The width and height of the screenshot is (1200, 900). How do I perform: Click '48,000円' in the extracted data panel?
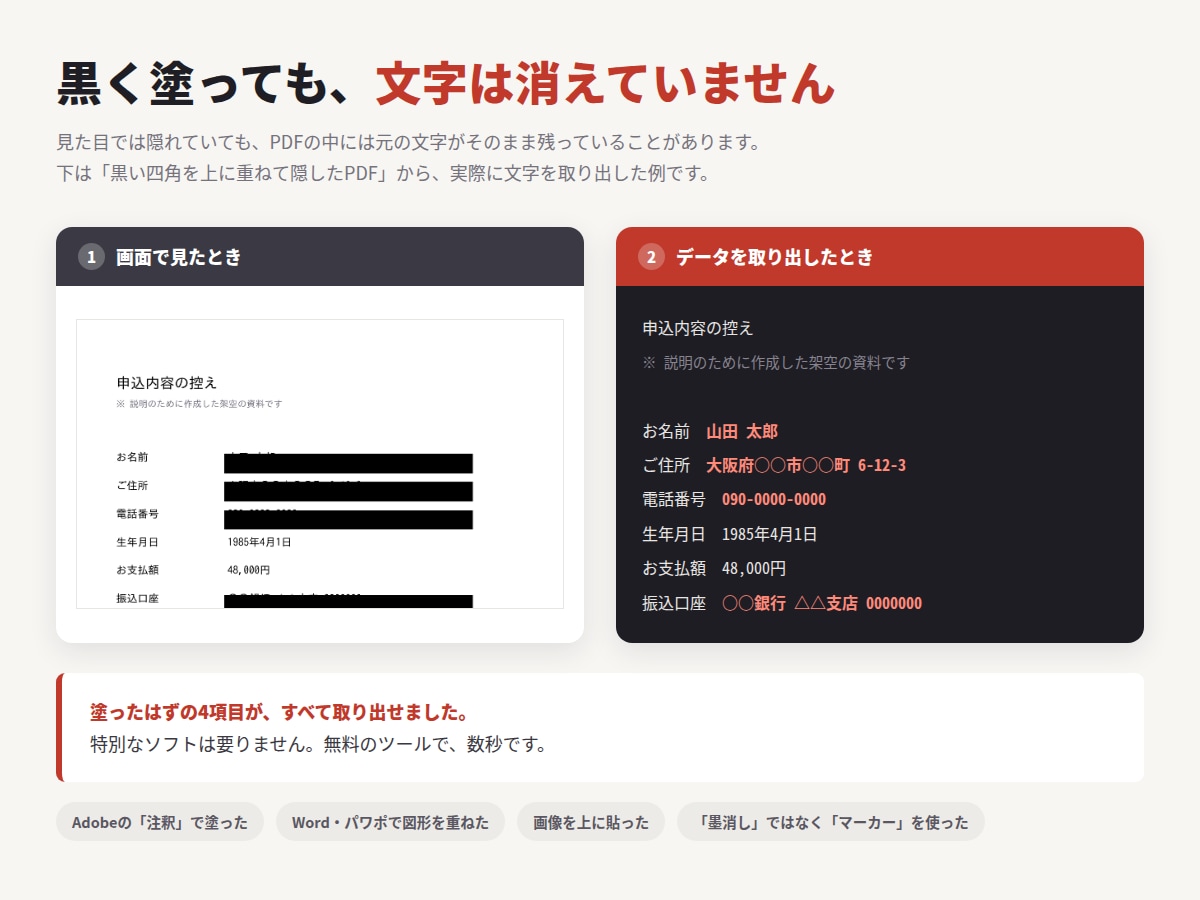coord(754,568)
